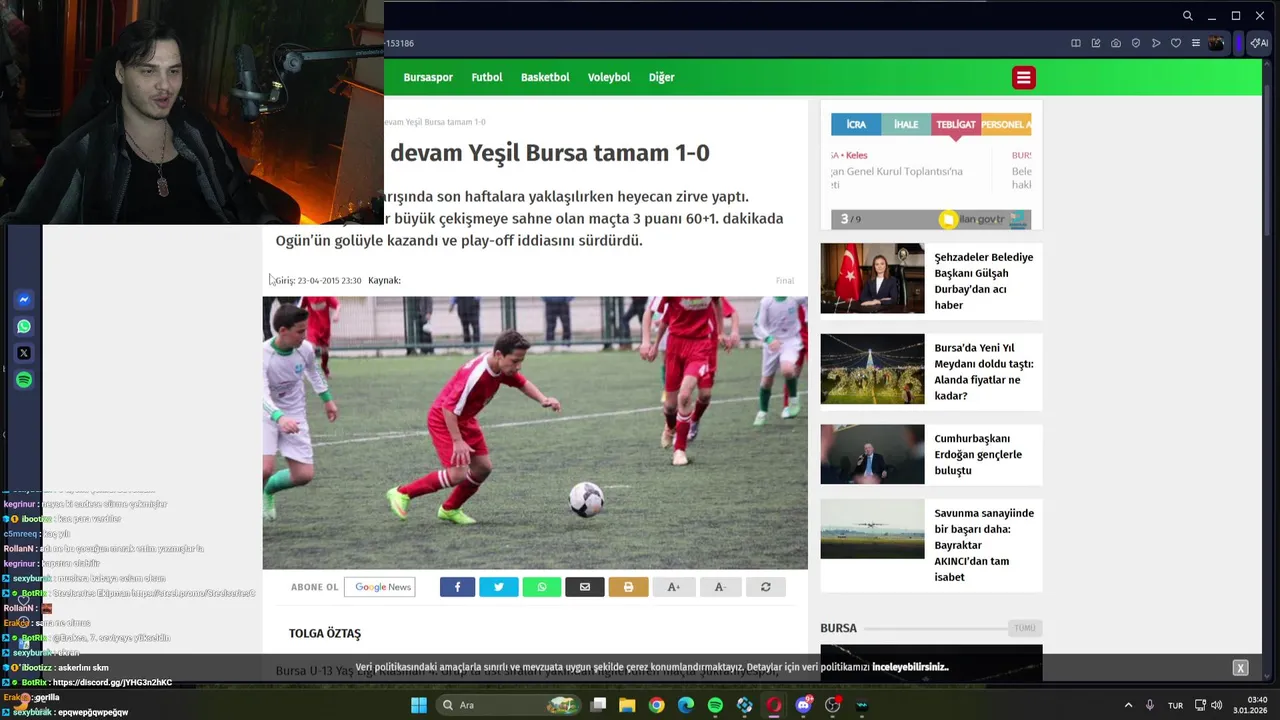The width and height of the screenshot is (1280, 720).
Task: Open the Bursa'da Yeni Yıl Meydanı article
Action: pos(983,372)
